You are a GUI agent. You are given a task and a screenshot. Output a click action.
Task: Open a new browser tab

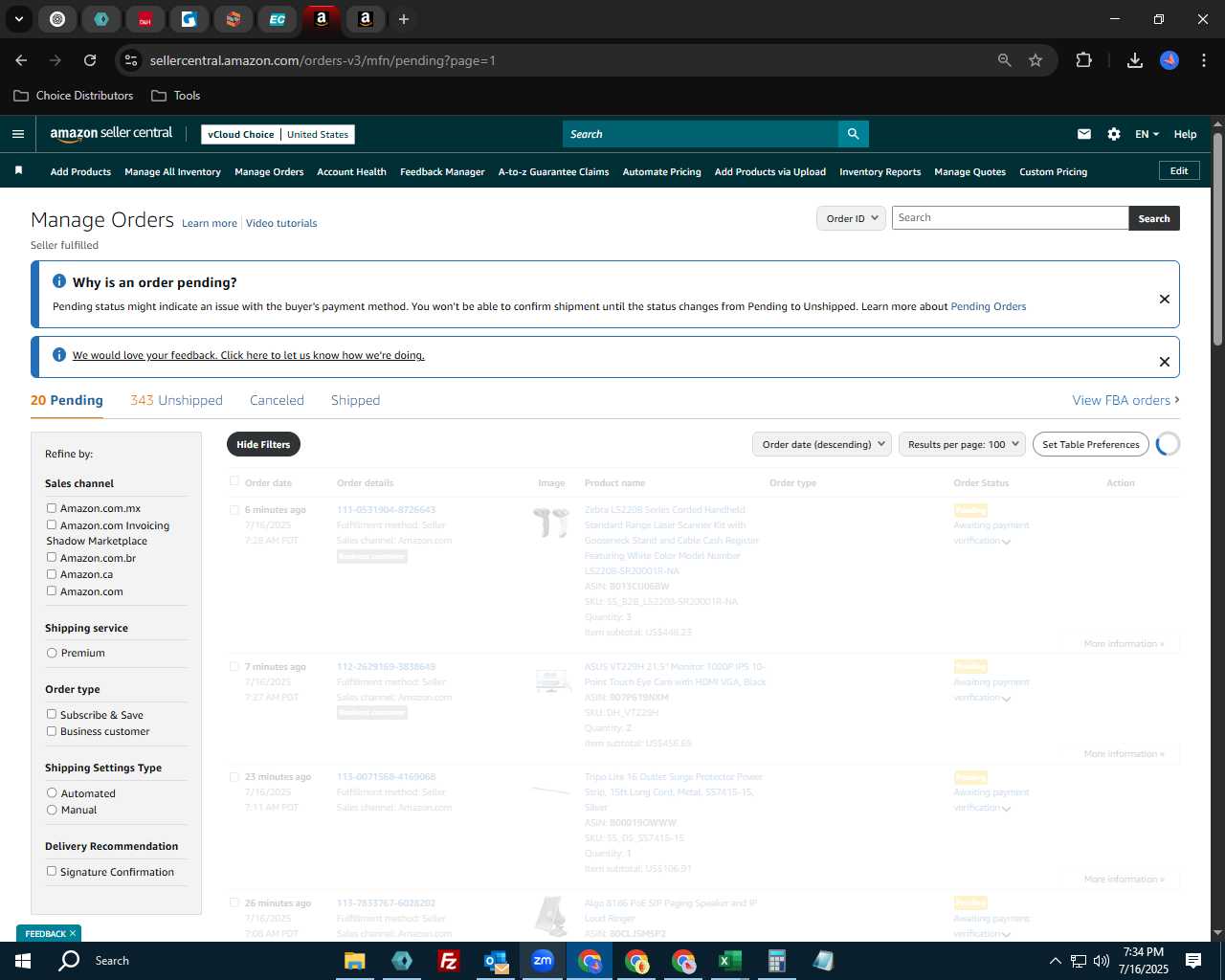click(x=404, y=19)
